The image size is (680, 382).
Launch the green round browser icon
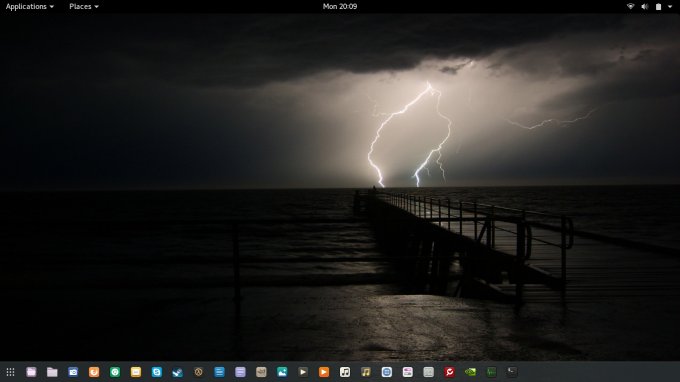click(x=115, y=372)
